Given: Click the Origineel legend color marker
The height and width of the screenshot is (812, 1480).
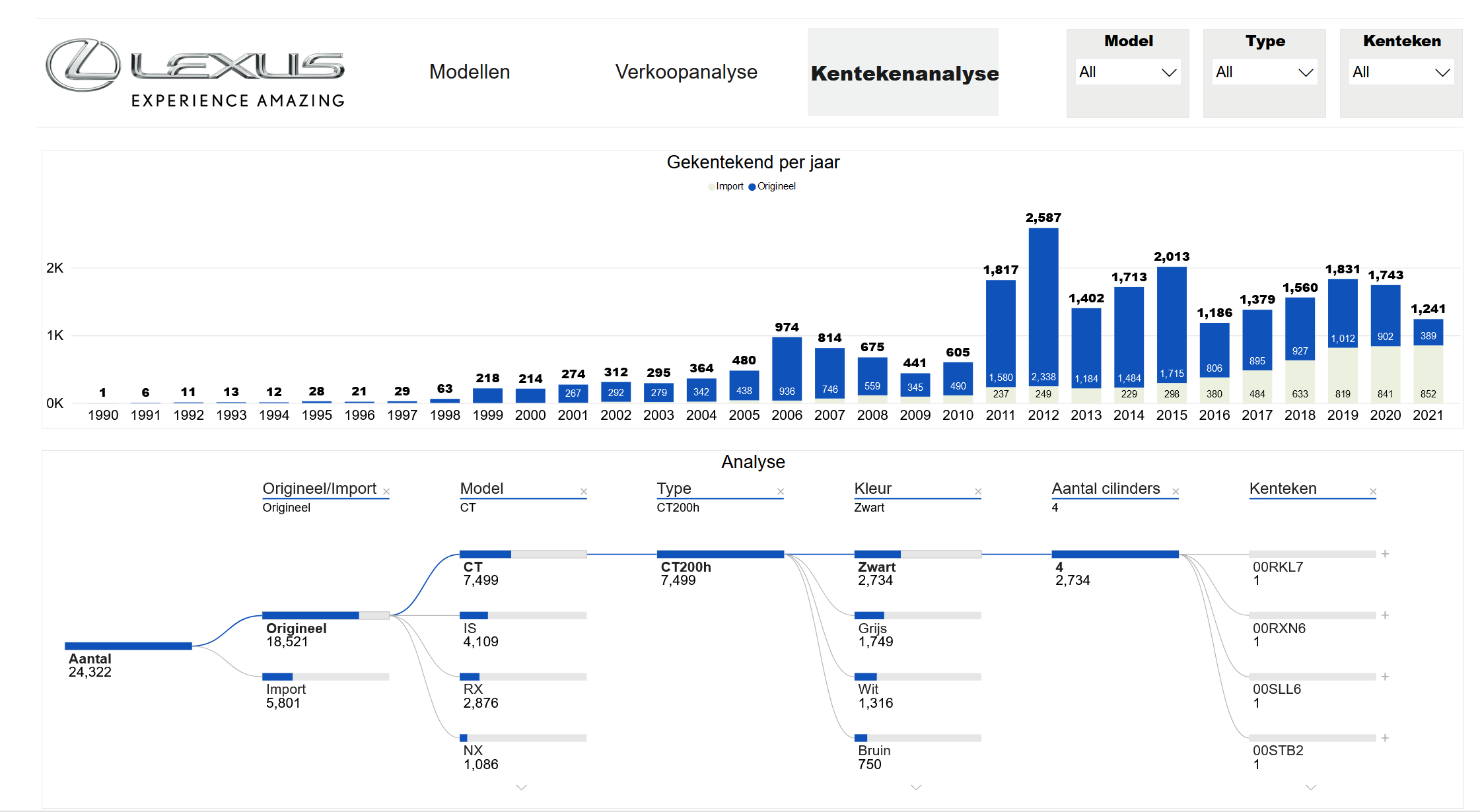Looking at the screenshot, I should 752,187.
